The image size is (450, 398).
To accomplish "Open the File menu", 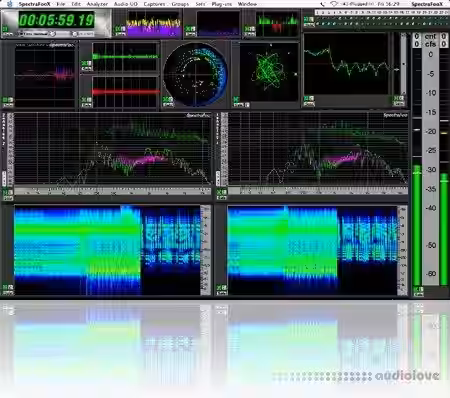I will pyautogui.click(x=61, y=4).
